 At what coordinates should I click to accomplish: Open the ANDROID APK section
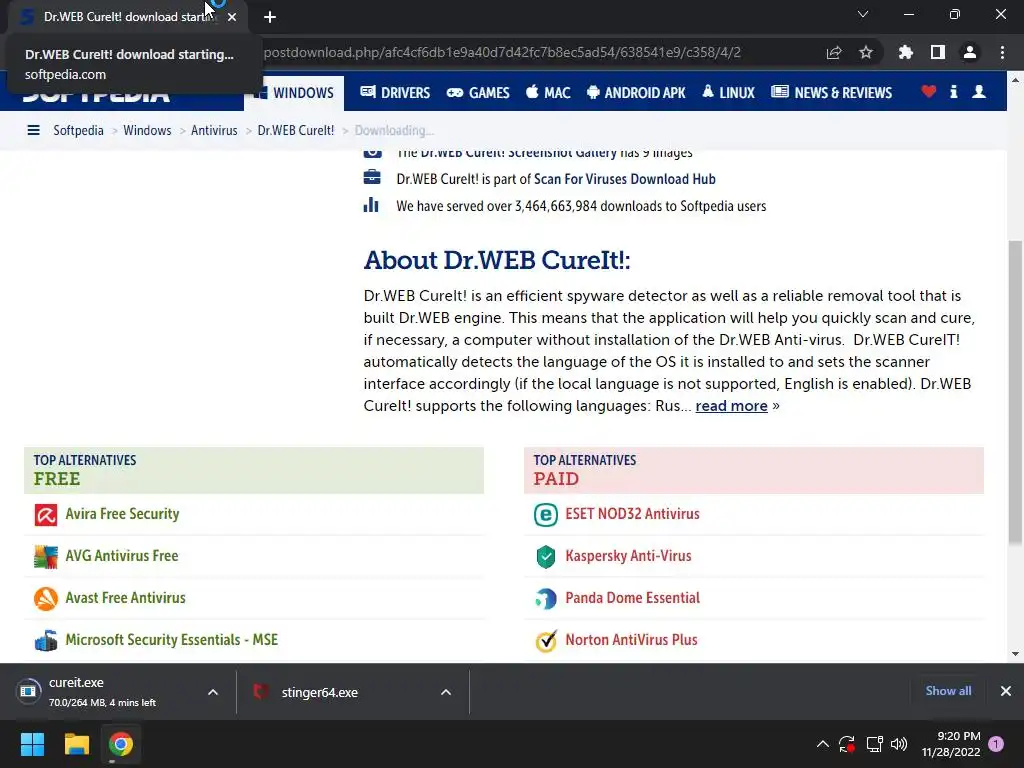click(x=636, y=93)
